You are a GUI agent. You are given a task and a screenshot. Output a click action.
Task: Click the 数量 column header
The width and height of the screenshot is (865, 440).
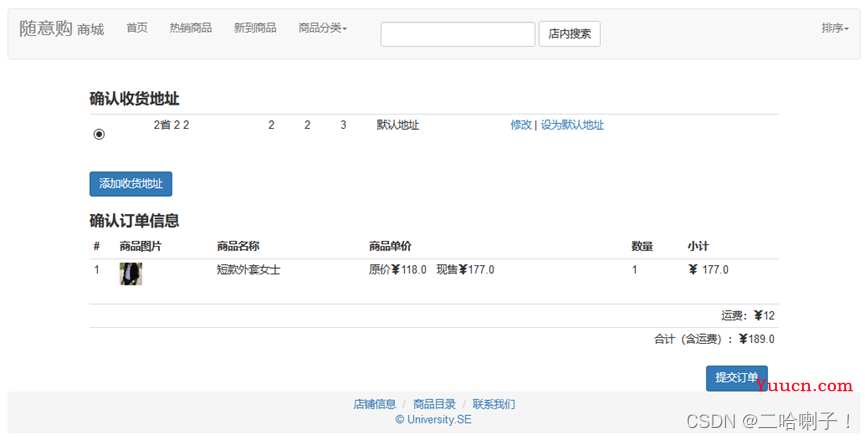click(642, 246)
